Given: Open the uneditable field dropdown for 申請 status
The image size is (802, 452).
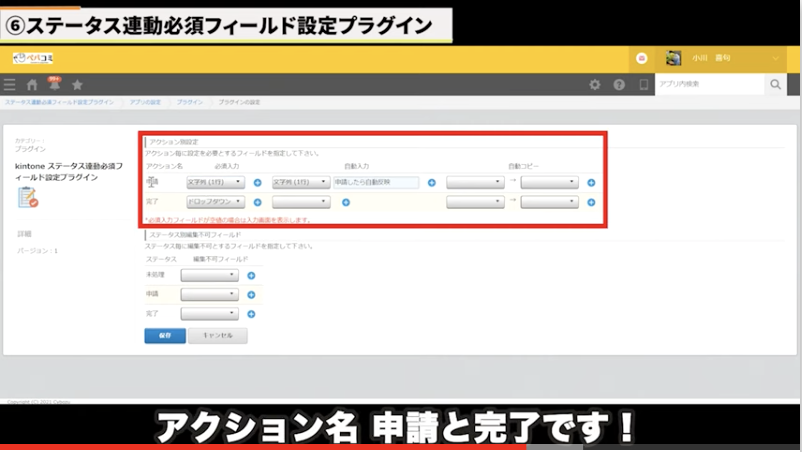Looking at the screenshot, I should click(209, 294).
